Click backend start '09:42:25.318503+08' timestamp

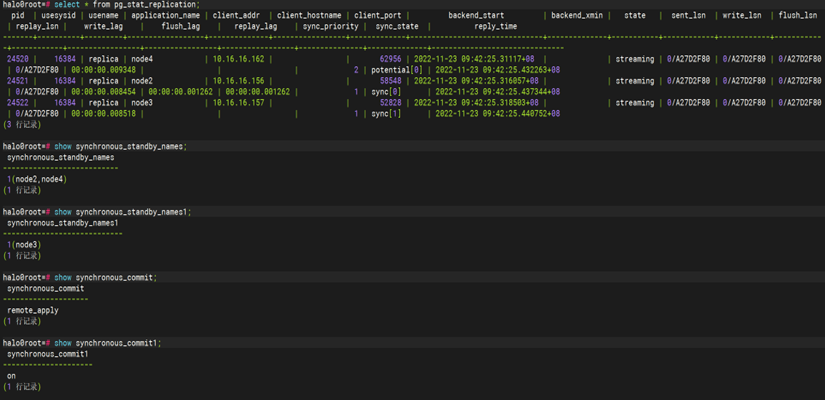click(500, 103)
